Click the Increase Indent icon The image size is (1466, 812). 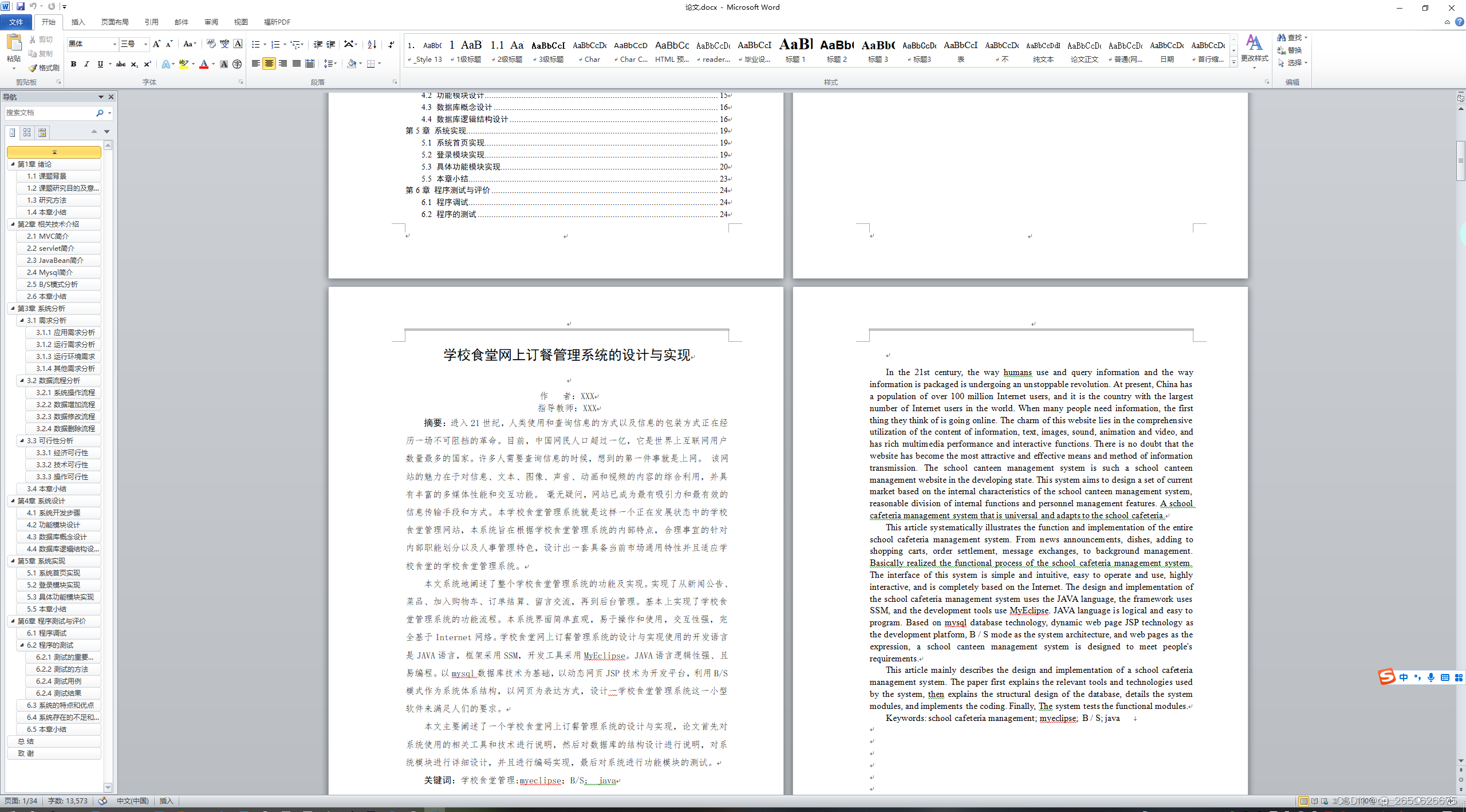[331, 44]
